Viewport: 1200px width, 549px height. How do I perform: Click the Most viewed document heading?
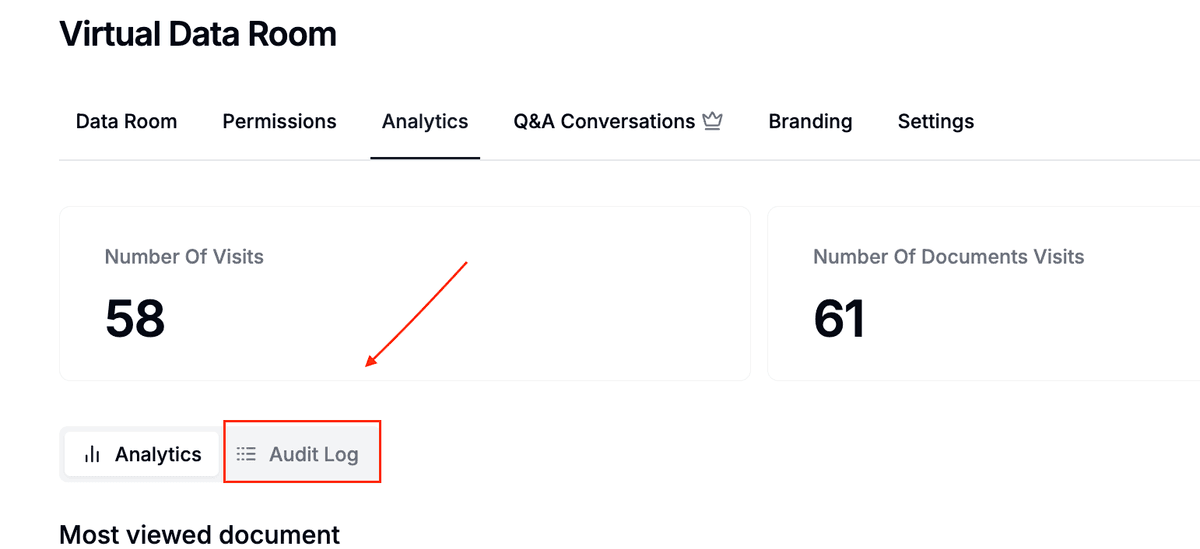199,534
